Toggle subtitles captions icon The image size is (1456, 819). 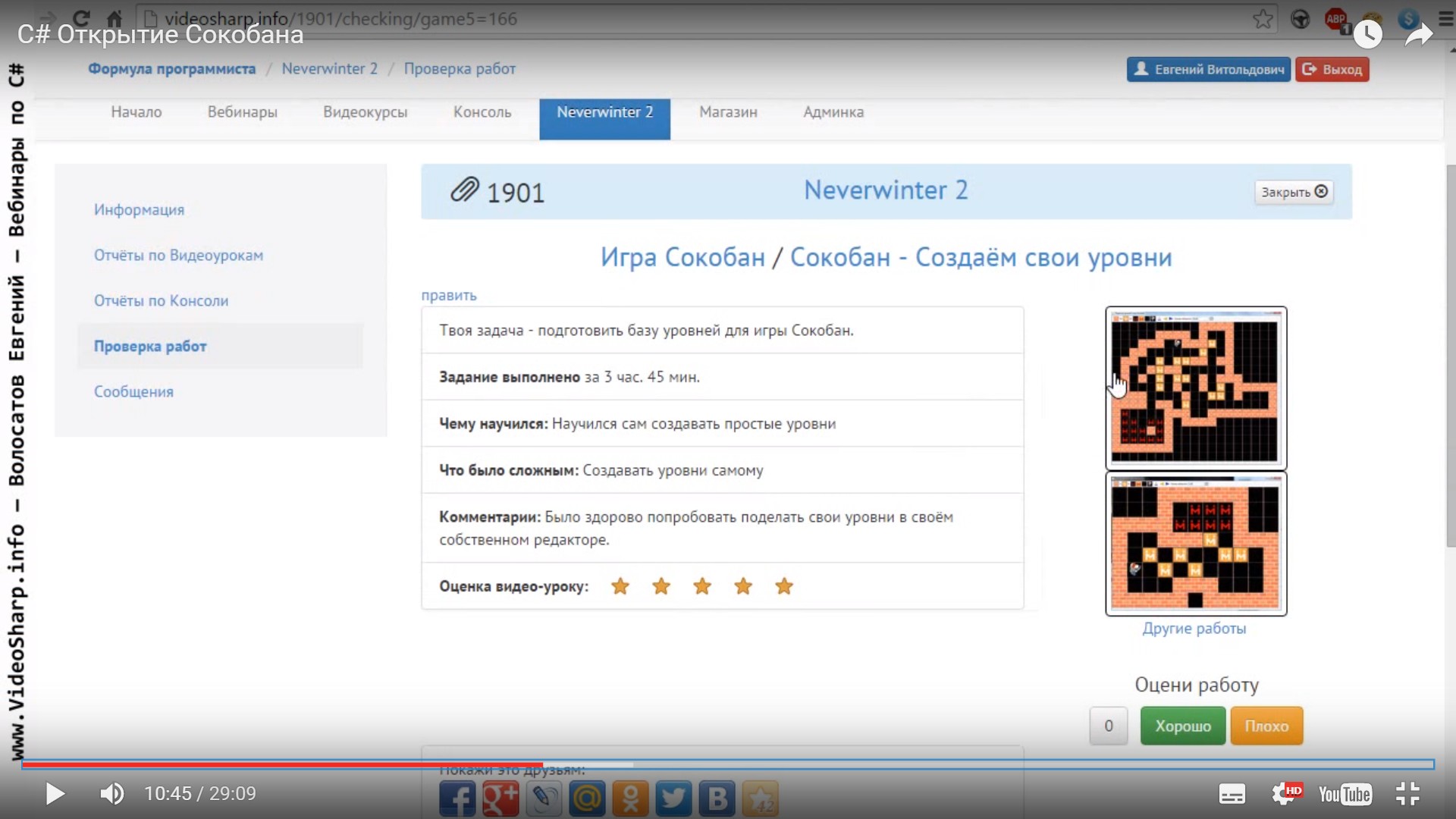(1232, 794)
